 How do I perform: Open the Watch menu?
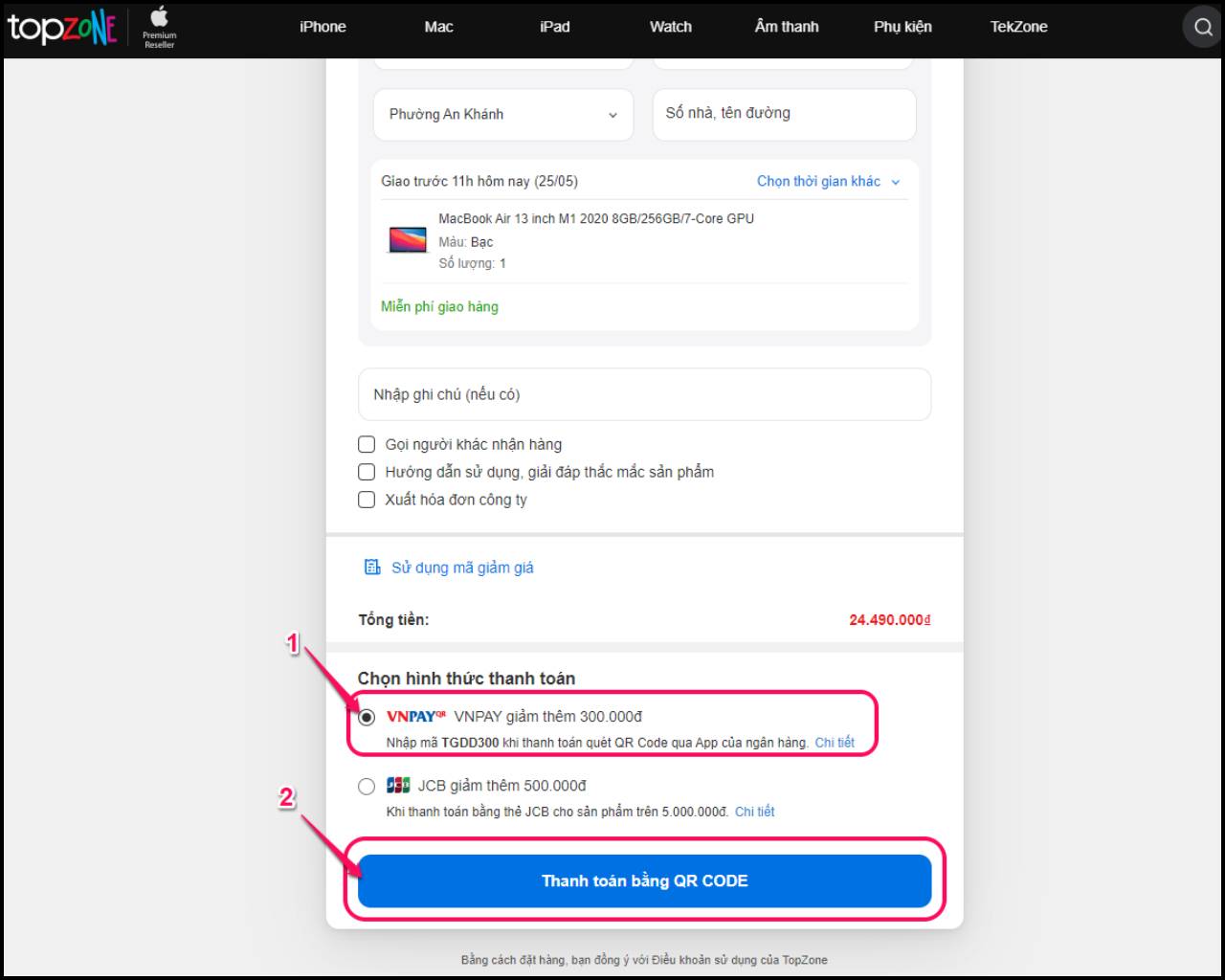click(671, 27)
